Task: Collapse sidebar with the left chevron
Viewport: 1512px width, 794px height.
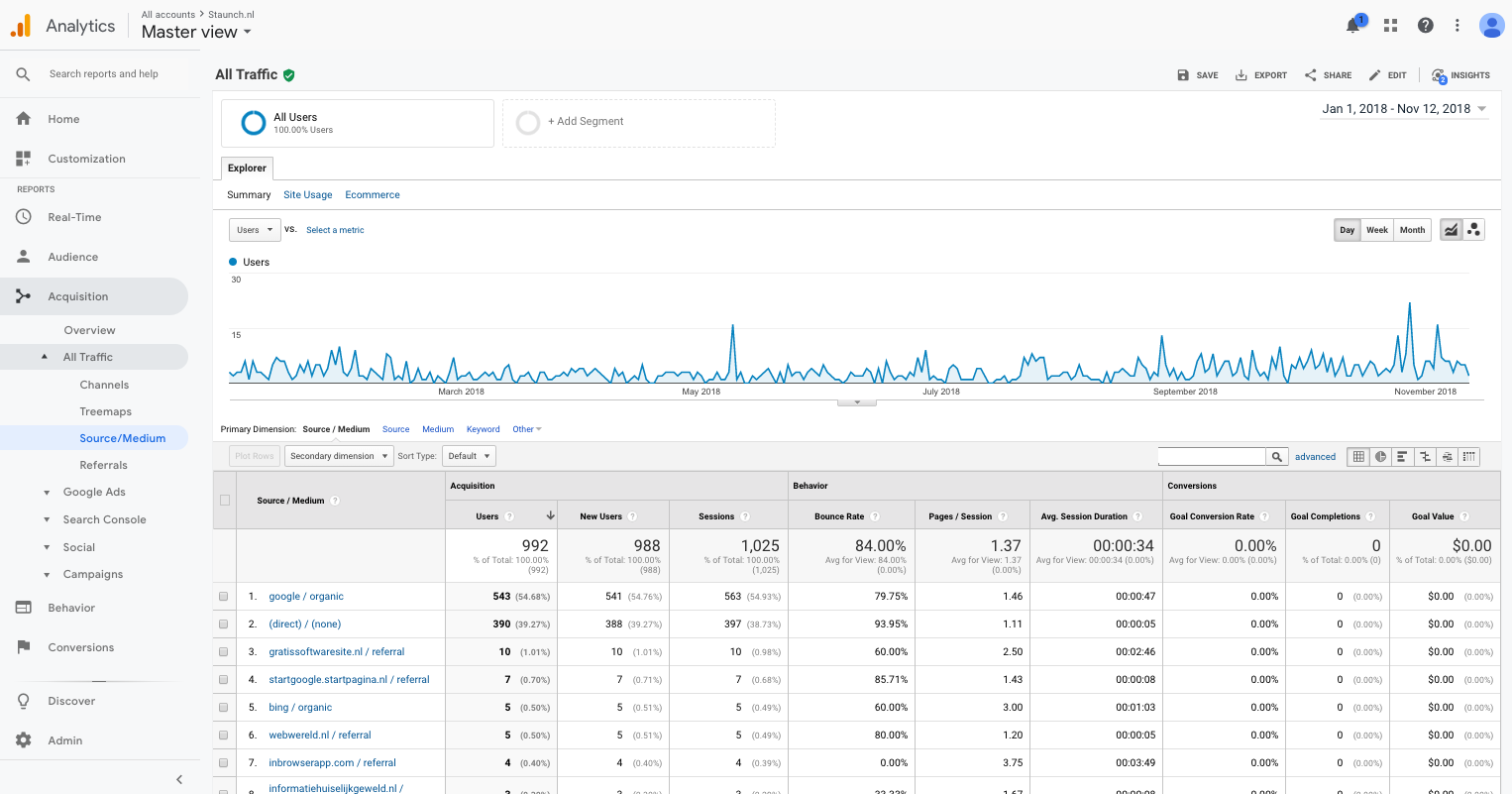Action: pos(179,780)
